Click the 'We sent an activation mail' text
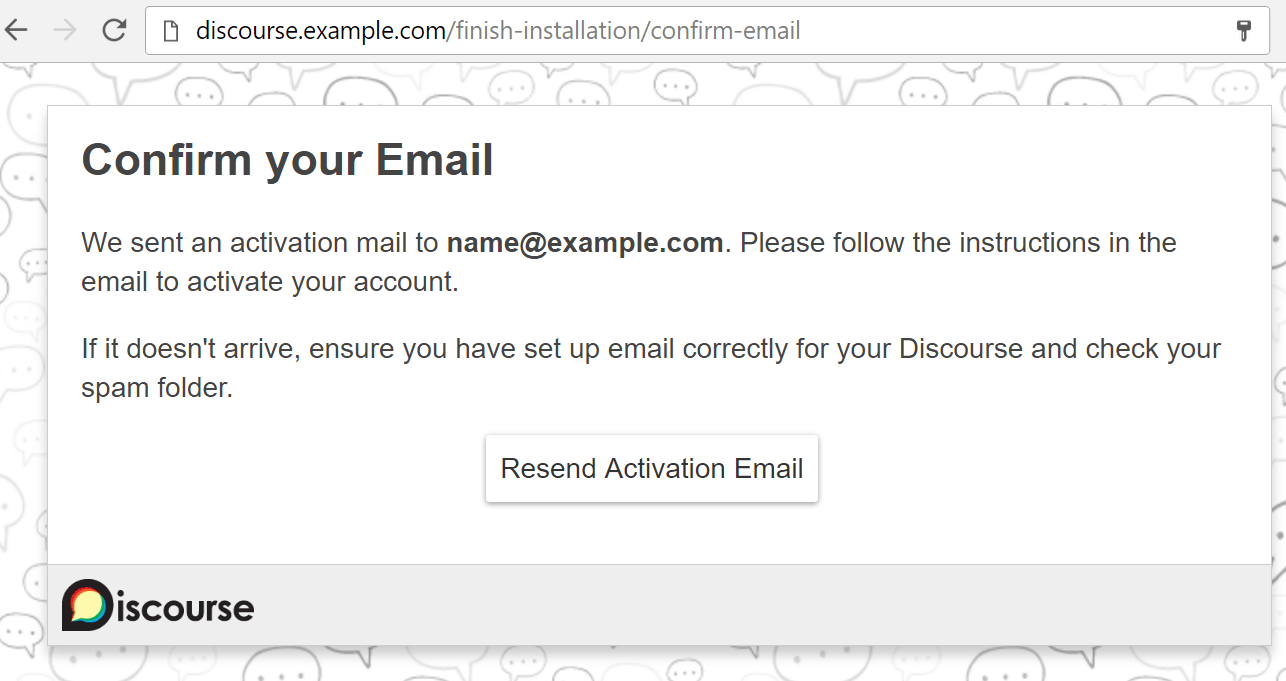 click(259, 243)
